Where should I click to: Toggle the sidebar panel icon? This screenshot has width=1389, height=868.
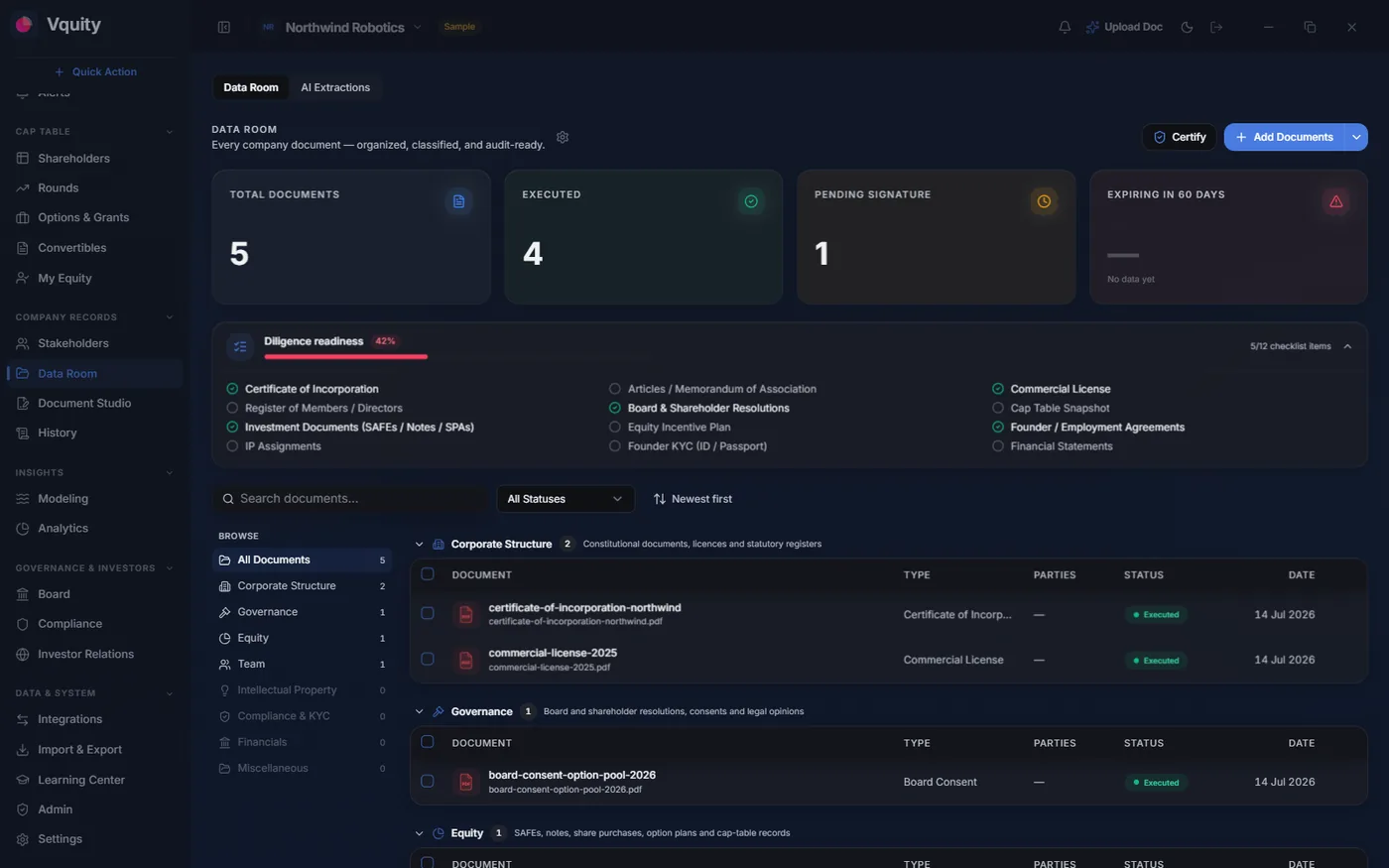point(224,27)
